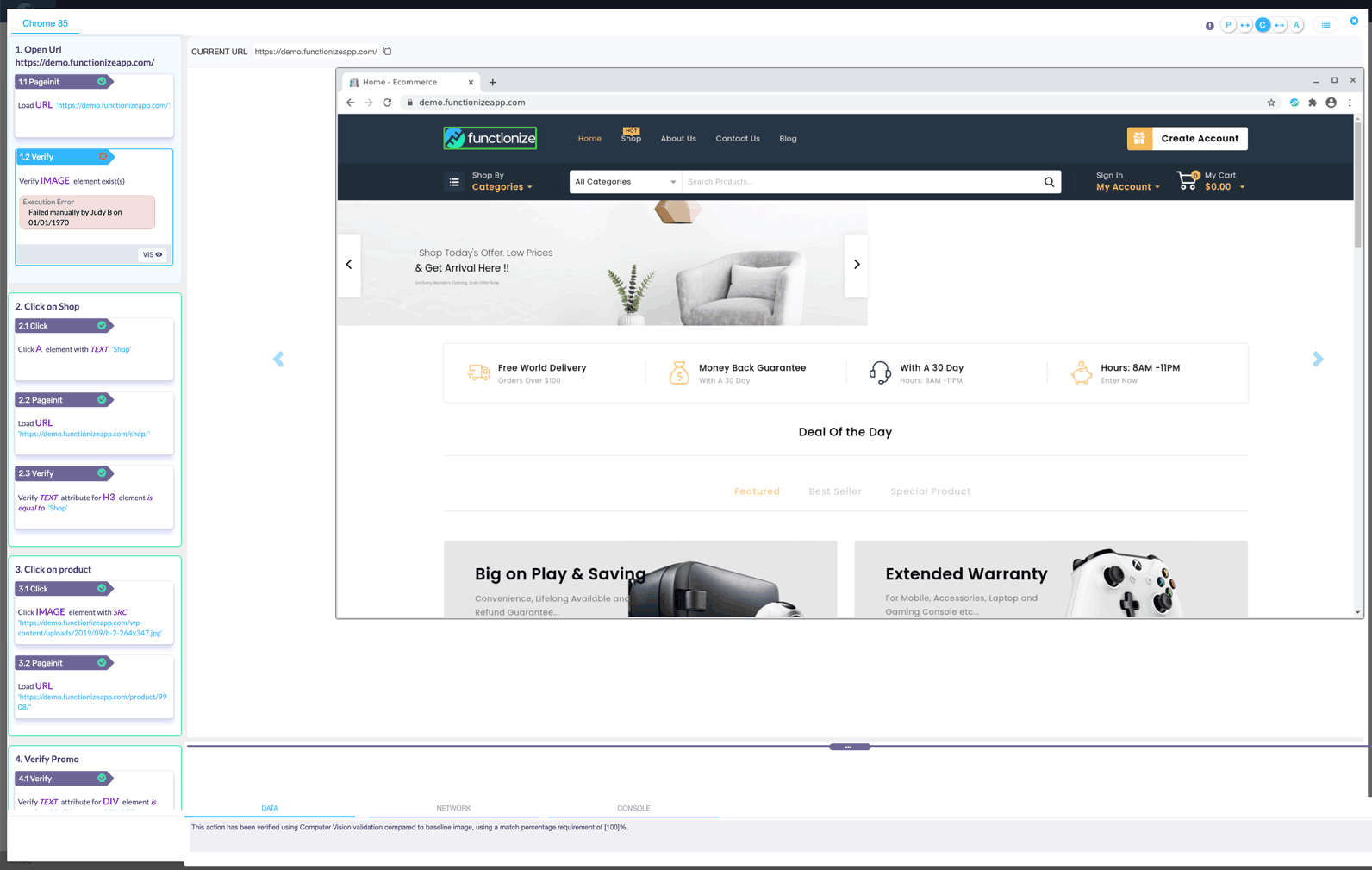1372x870 pixels.
Task: Click the 4.1 Verify passed check icon
Action: click(102, 778)
